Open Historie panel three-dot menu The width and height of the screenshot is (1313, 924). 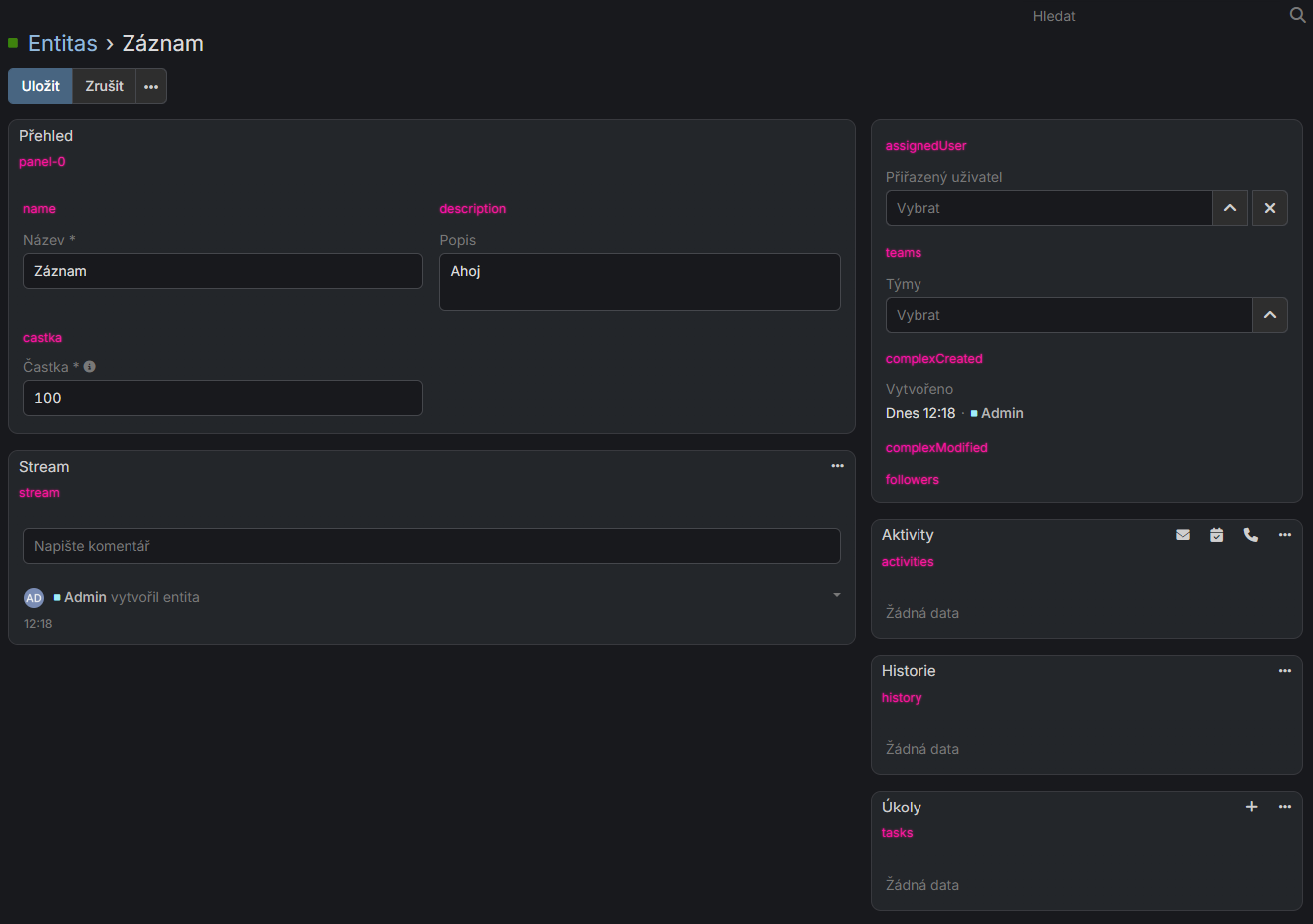click(1284, 671)
